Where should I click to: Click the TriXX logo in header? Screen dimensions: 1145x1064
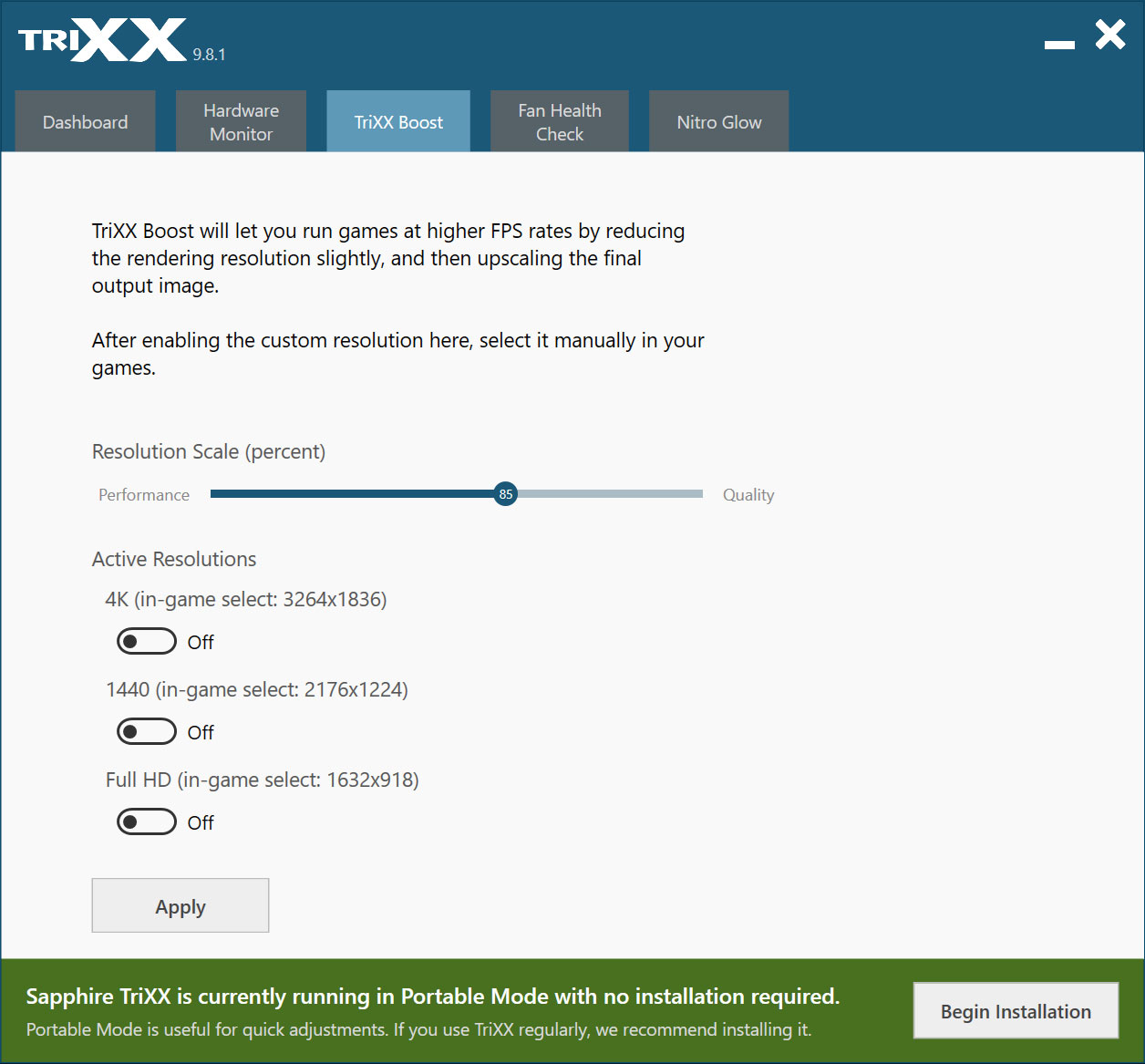click(x=102, y=40)
